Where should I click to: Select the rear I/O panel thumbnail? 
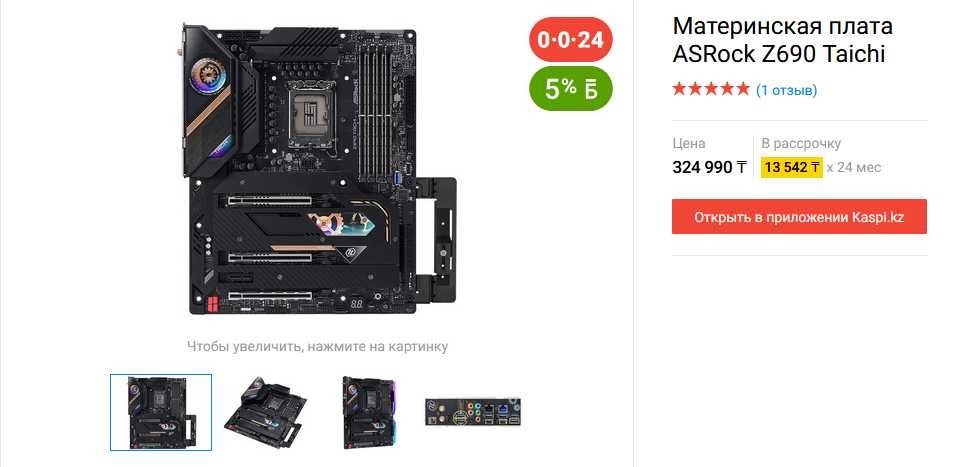[x=473, y=412]
